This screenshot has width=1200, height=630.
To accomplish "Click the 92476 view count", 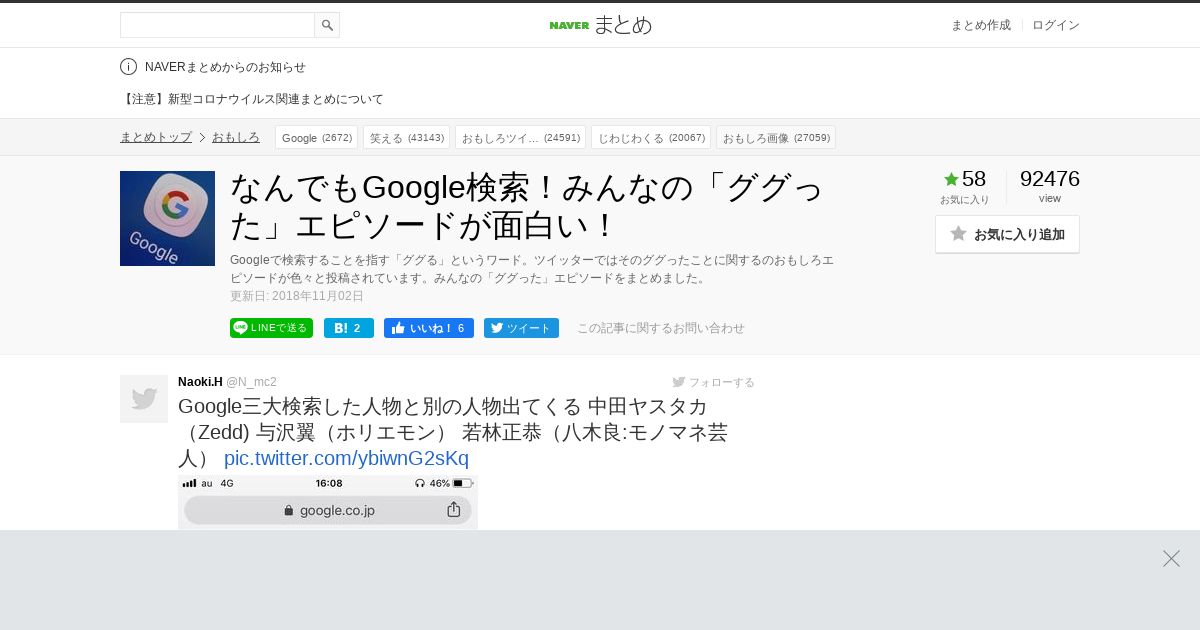I will point(1049,179).
